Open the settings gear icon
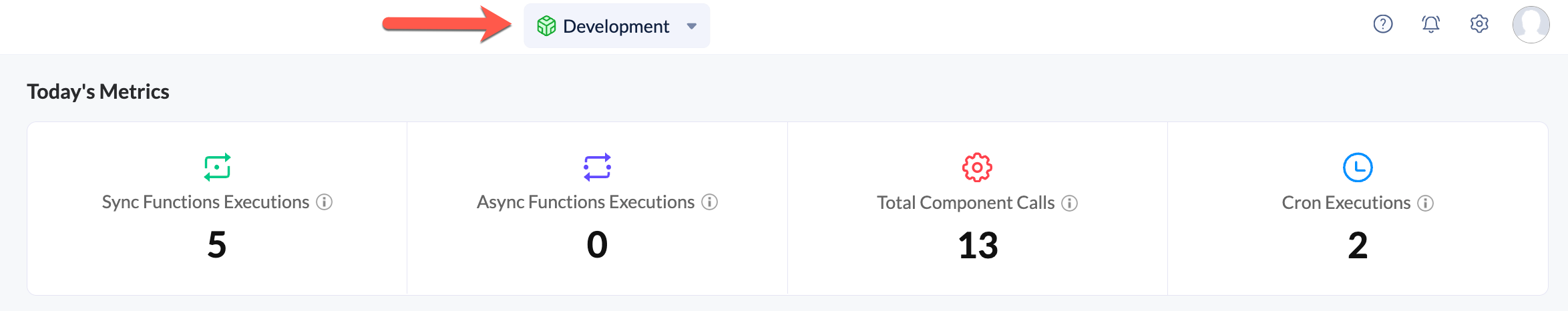Screen dimensions: 1568x311 coord(1479,25)
